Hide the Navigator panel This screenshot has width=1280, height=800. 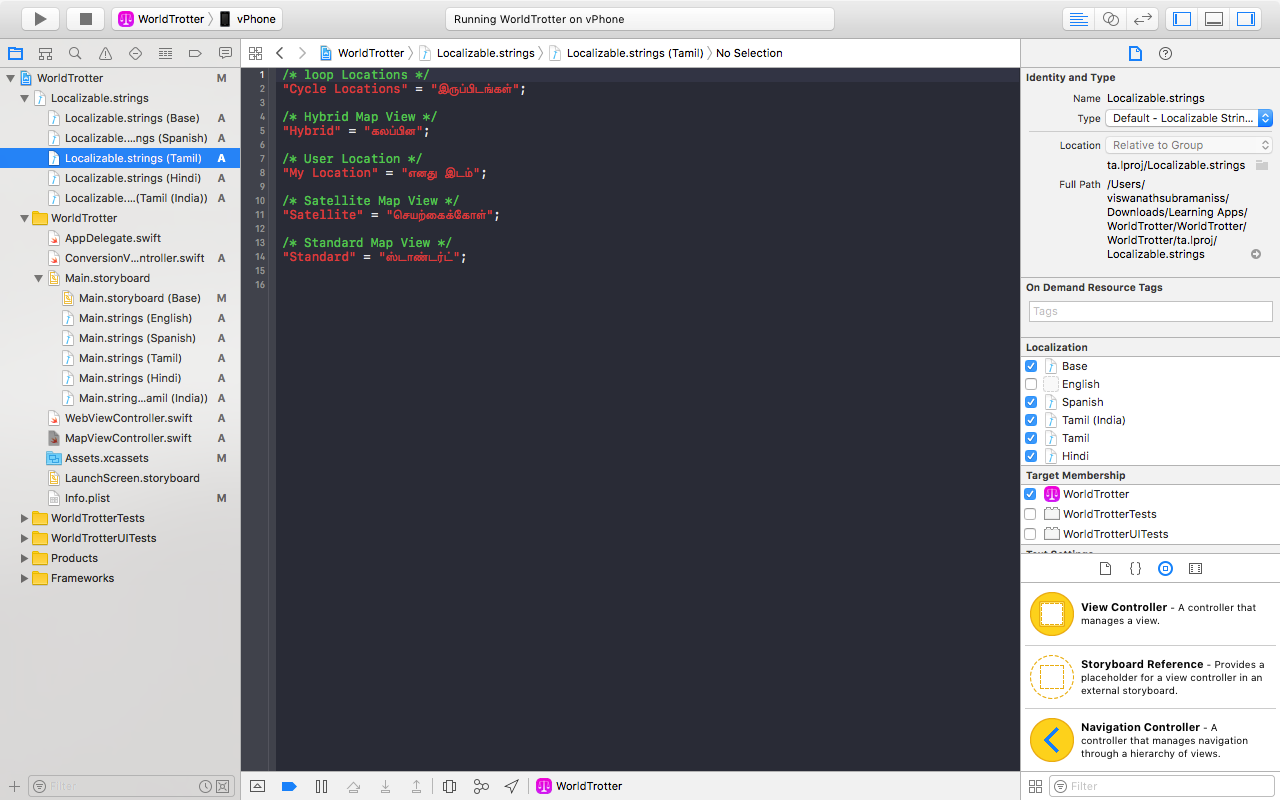click(x=1182, y=19)
